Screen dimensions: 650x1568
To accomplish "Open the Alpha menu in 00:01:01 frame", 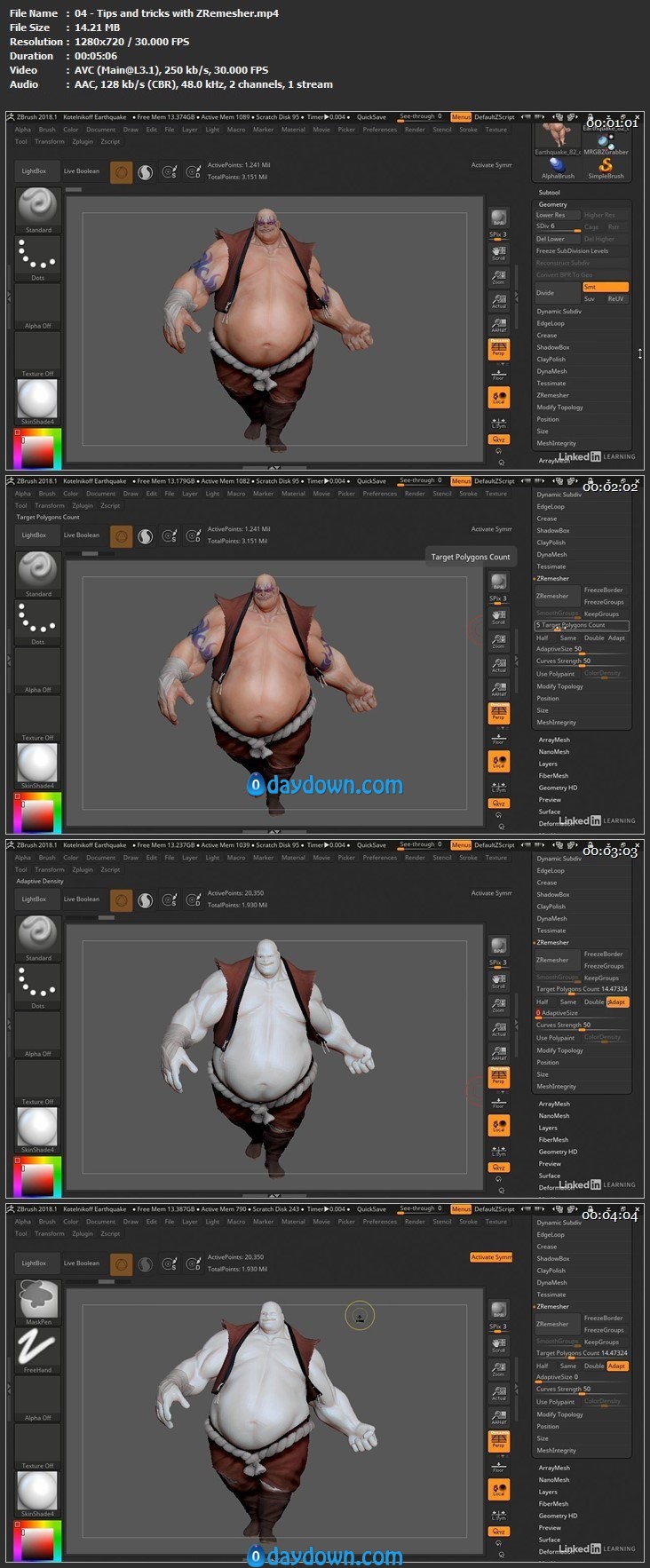I will click(23, 130).
